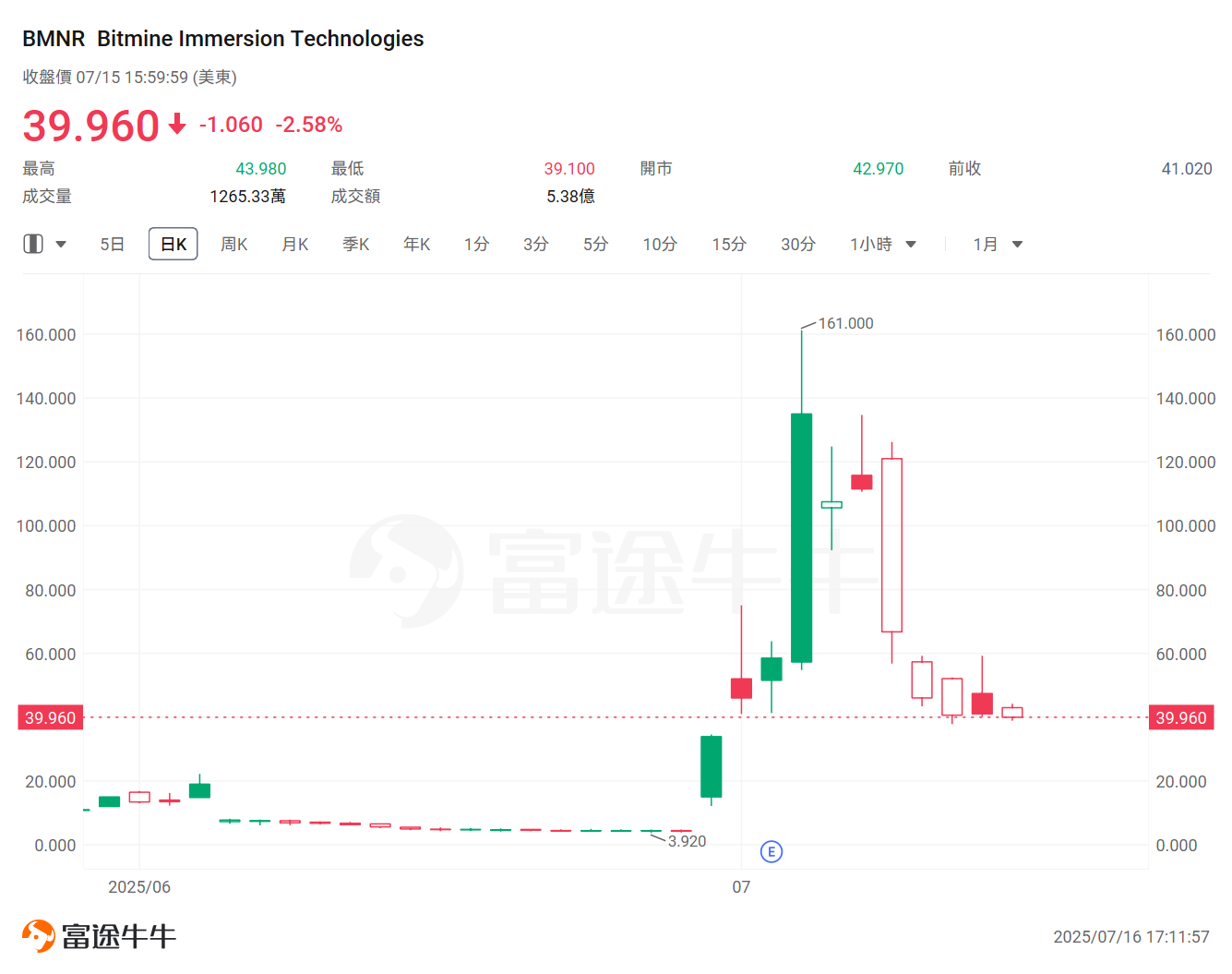Viewport: 1232px width, 974px height.
Task: Switch to 周K weekly chart
Action: (x=233, y=245)
